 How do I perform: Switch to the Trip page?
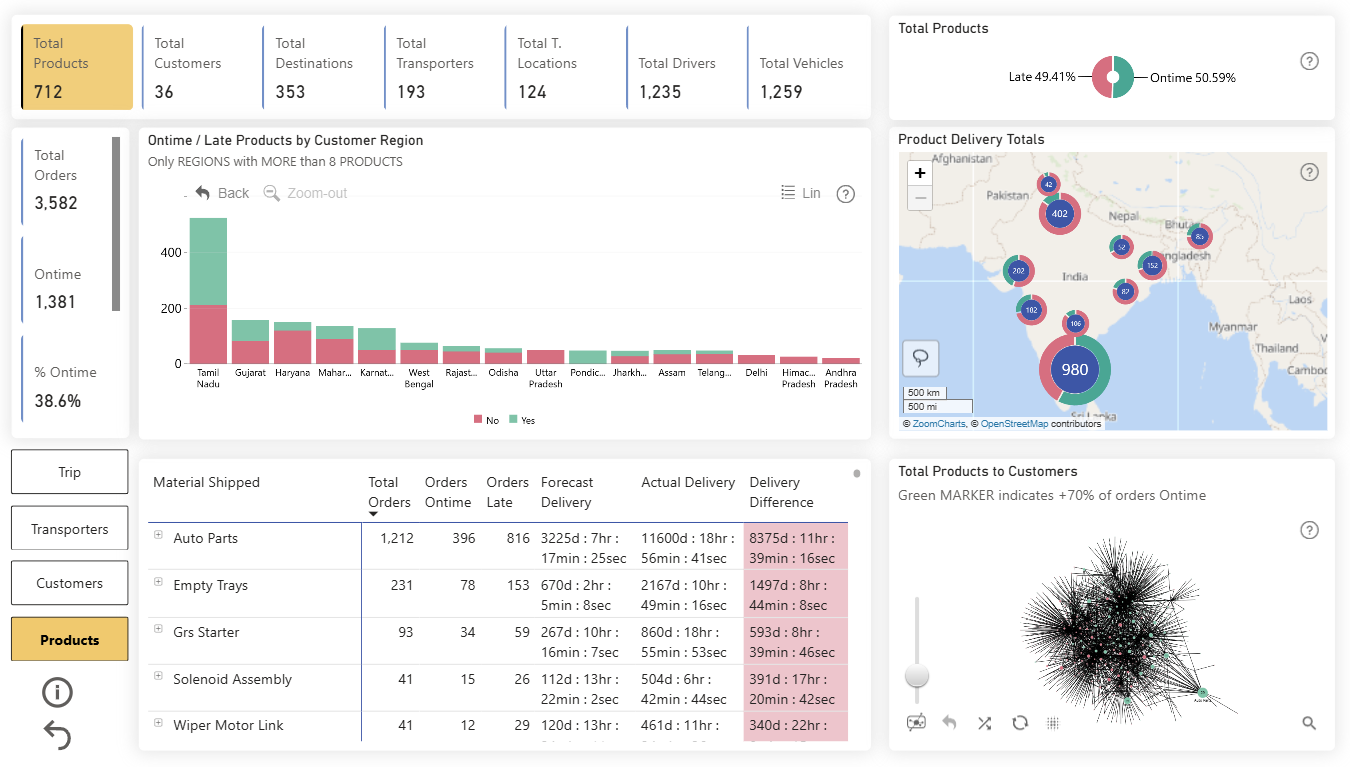click(x=70, y=472)
